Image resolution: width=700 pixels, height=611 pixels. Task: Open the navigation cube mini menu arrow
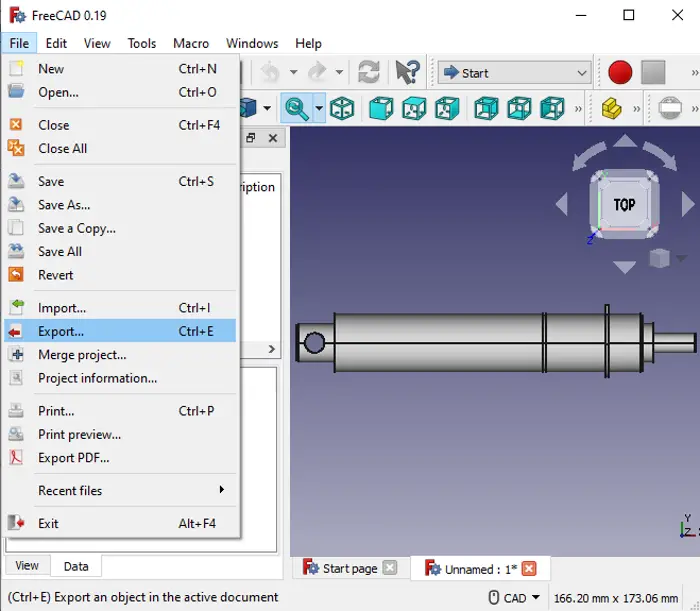point(682,258)
